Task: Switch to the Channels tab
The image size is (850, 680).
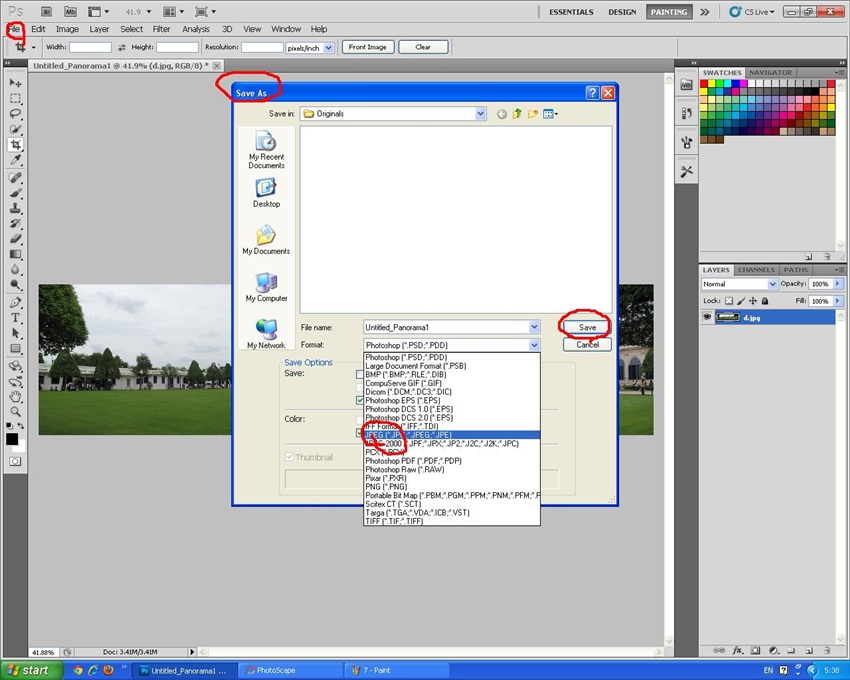Action: coord(756,270)
